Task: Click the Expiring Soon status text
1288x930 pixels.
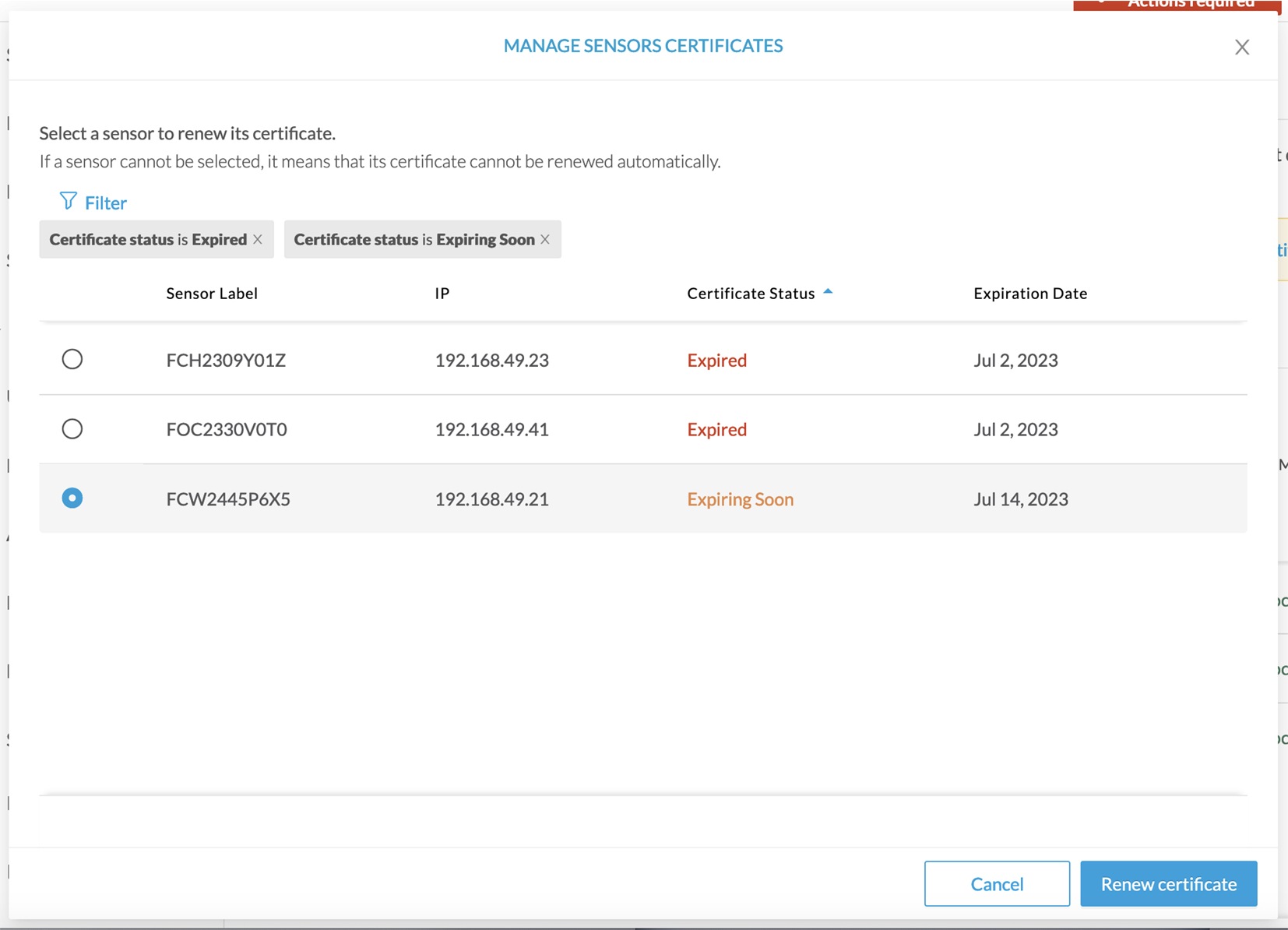Action: [x=740, y=499]
